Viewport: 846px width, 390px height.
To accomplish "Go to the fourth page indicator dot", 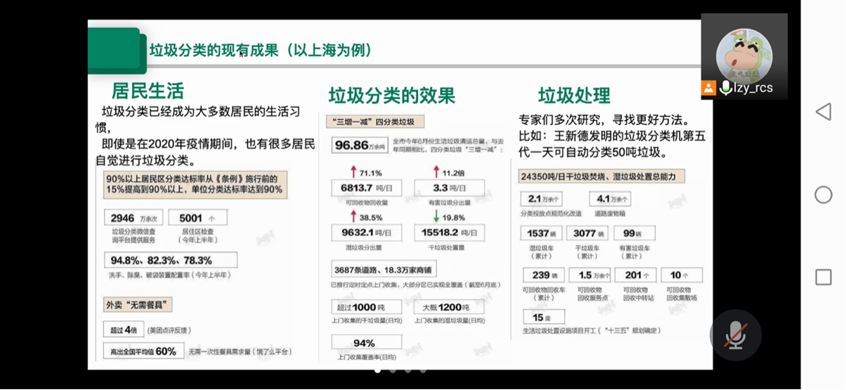I will (x=423, y=370).
